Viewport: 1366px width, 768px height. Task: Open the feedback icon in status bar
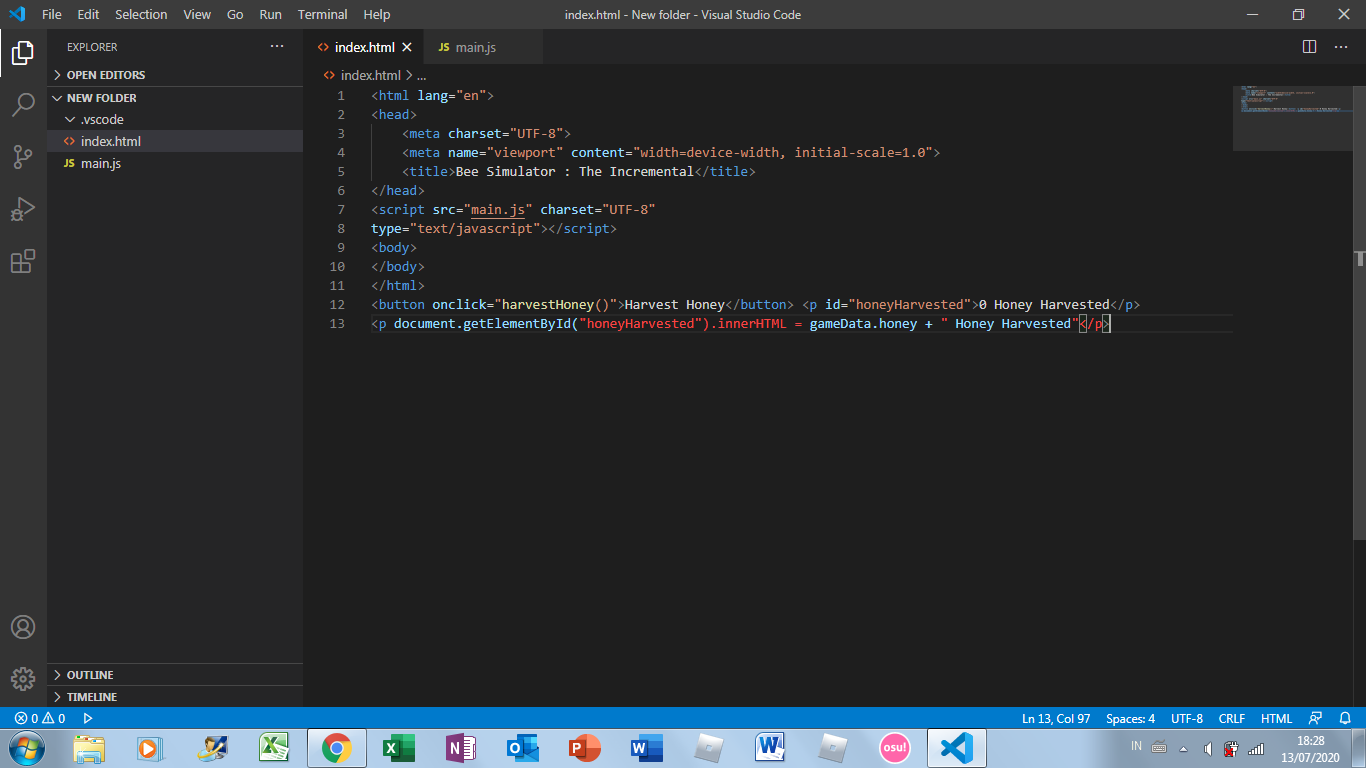[1316, 718]
